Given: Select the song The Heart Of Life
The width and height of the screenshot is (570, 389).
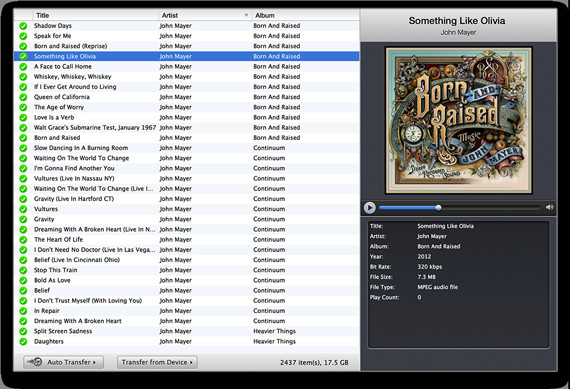Looking at the screenshot, I should pyautogui.click(x=59, y=240).
